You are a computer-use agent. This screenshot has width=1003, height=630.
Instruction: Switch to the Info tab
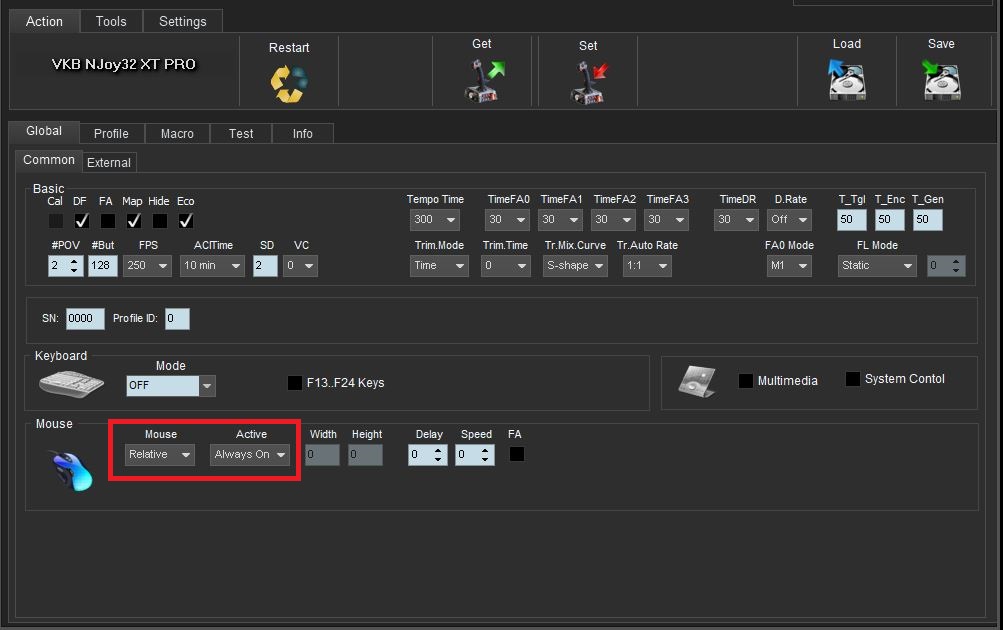coord(303,133)
